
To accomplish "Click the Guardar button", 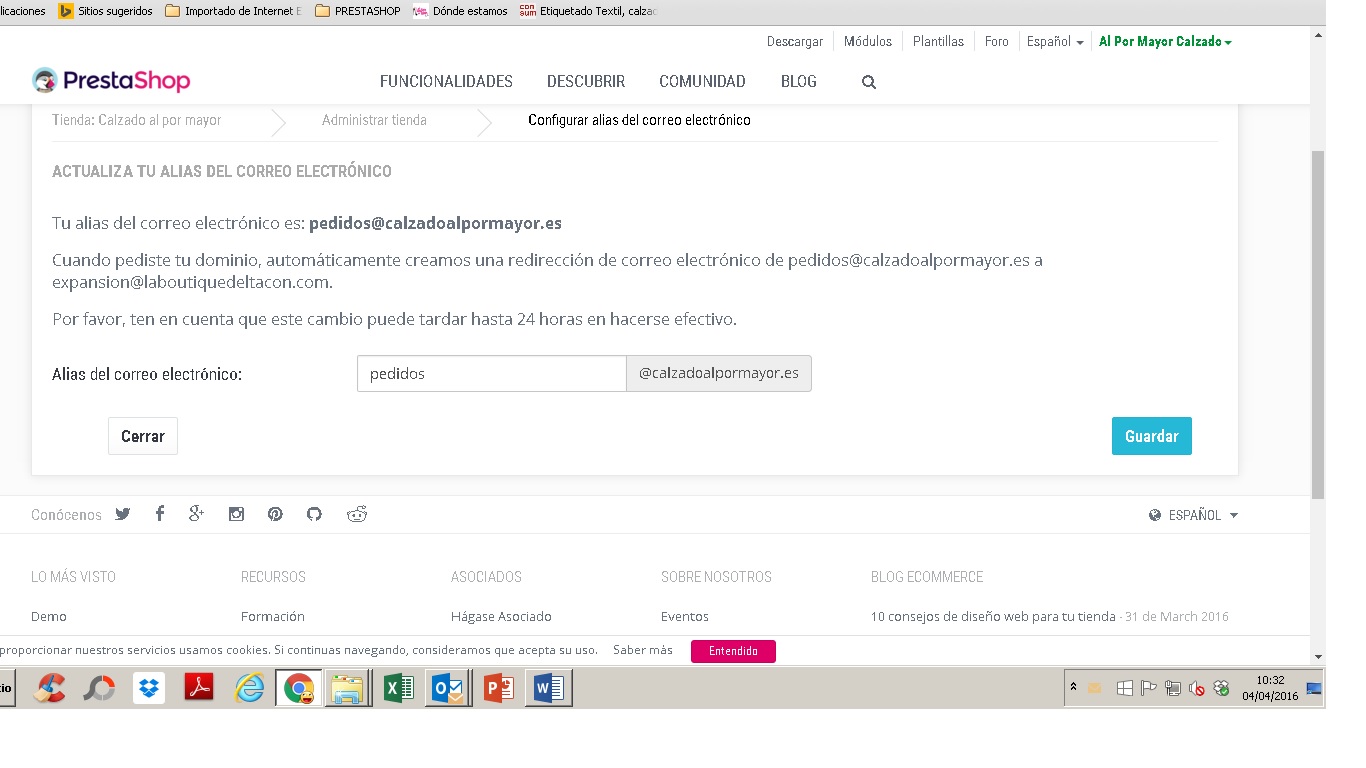I will (x=1152, y=436).
